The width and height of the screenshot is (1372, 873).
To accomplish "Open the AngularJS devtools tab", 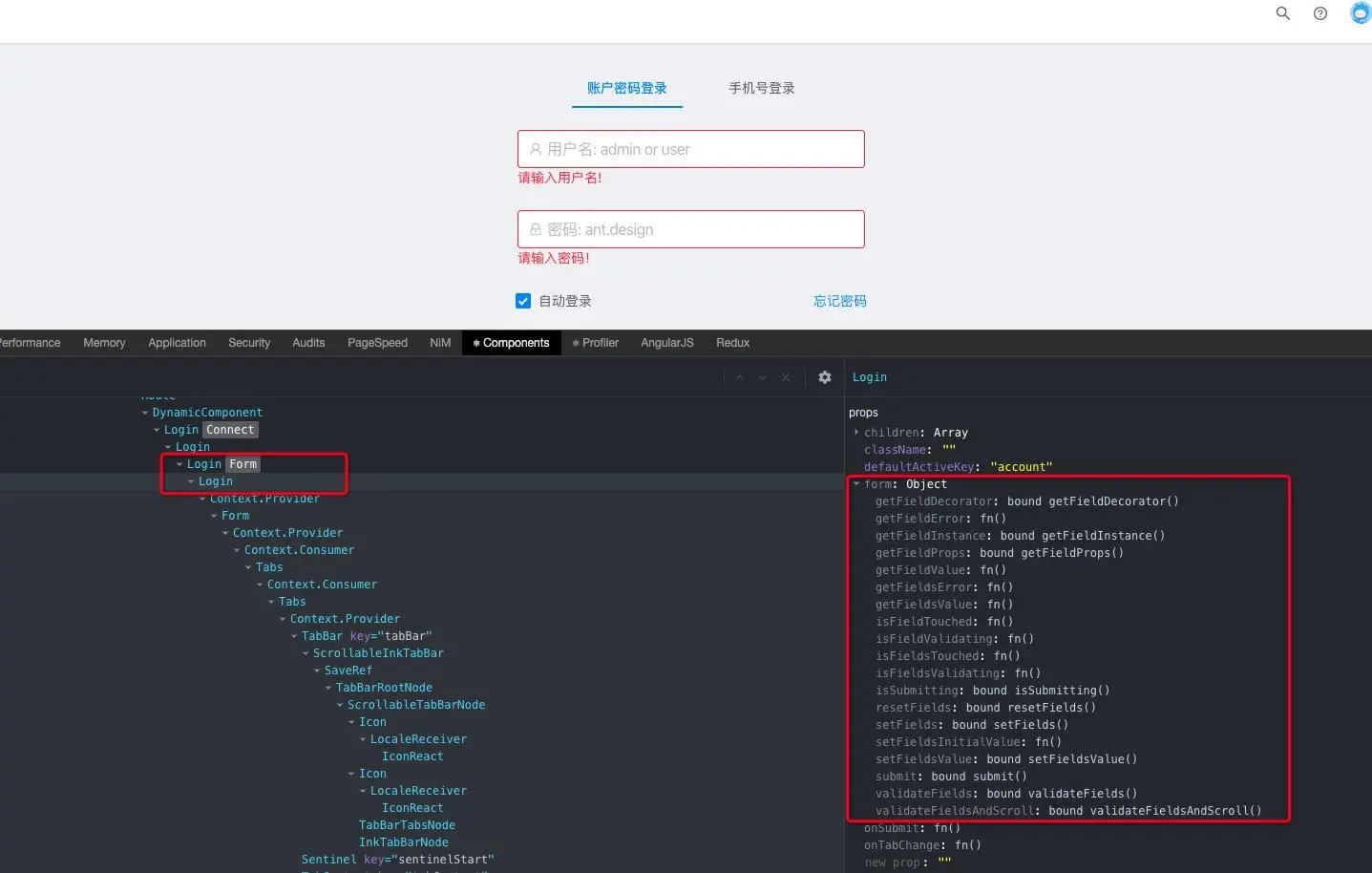I will pos(667,343).
